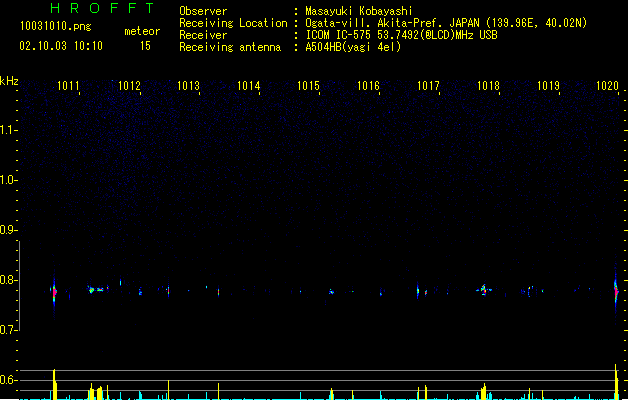Viewport: 629px width, 400px height.
Task: Click time axis marker 1014
Action: [249, 86]
